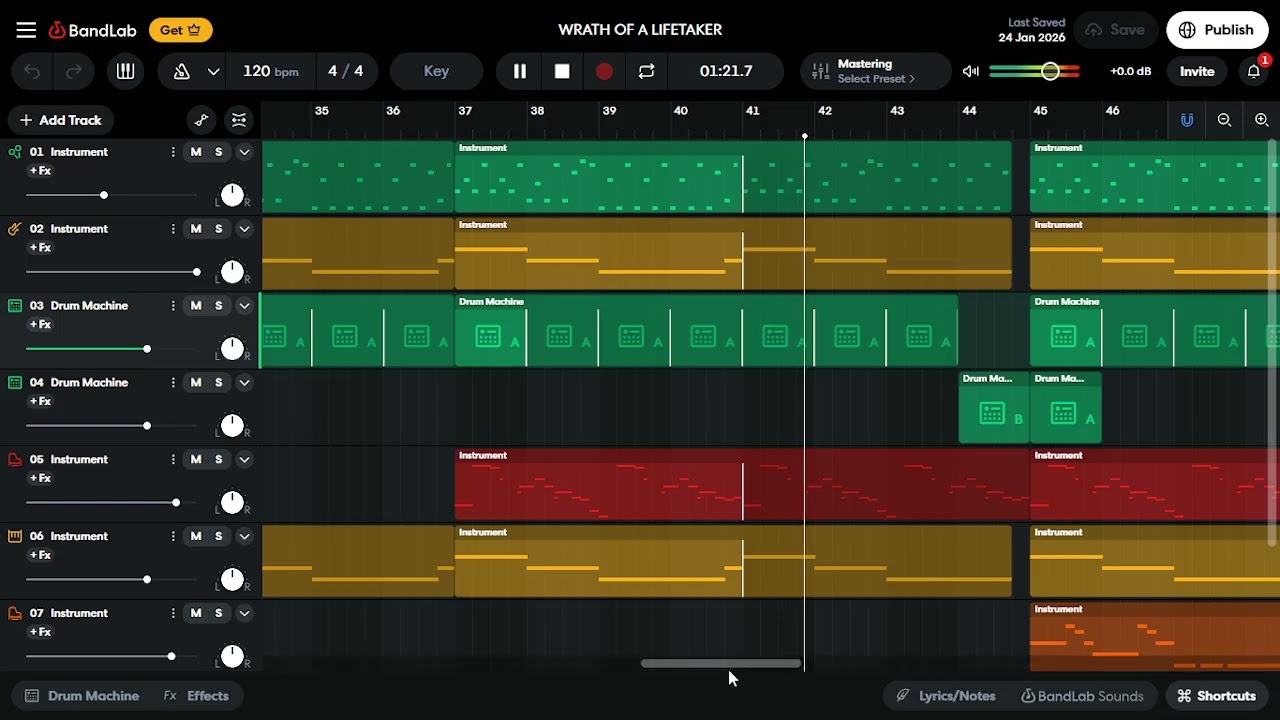Toggle the snap-to-grid magnet
The image size is (1280, 720).
(x=1187, y=120)
